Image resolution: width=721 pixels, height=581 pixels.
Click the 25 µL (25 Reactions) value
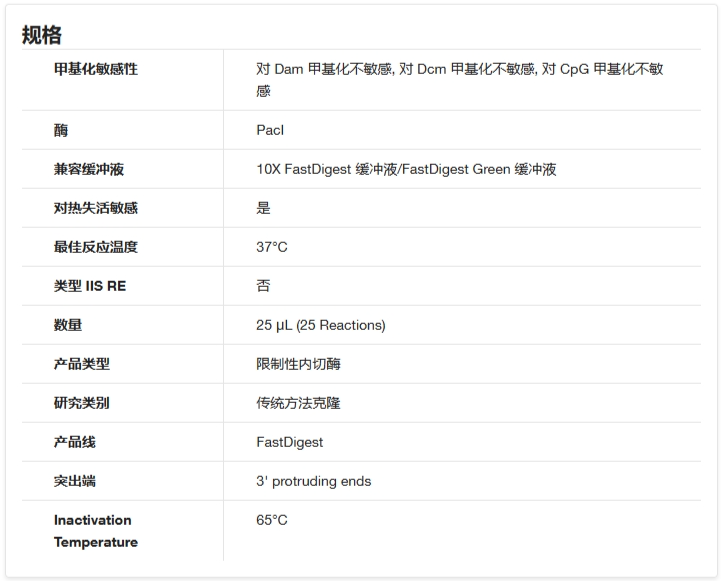pos(320,325)
